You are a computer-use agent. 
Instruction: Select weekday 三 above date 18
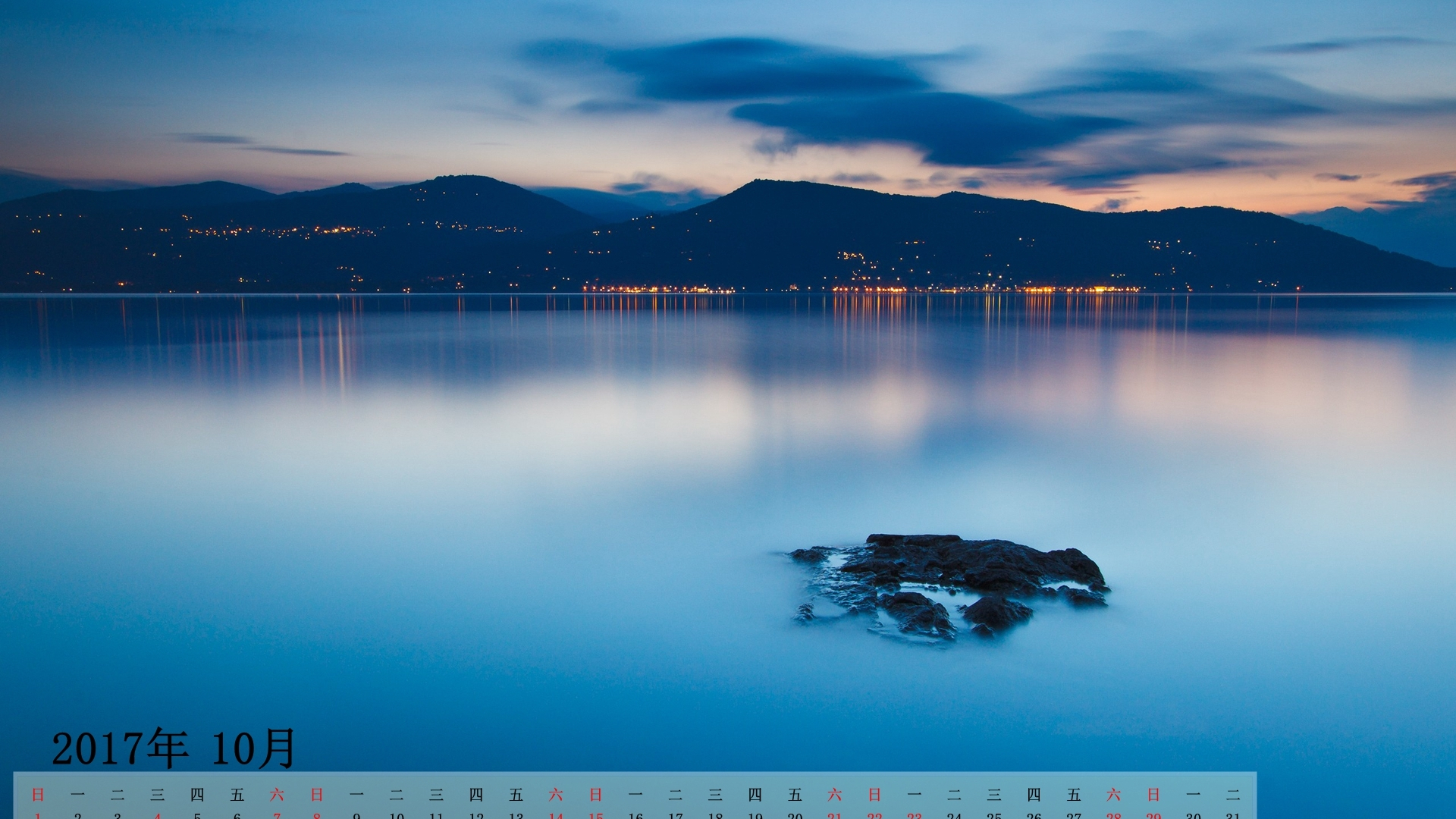click(715, 794)
